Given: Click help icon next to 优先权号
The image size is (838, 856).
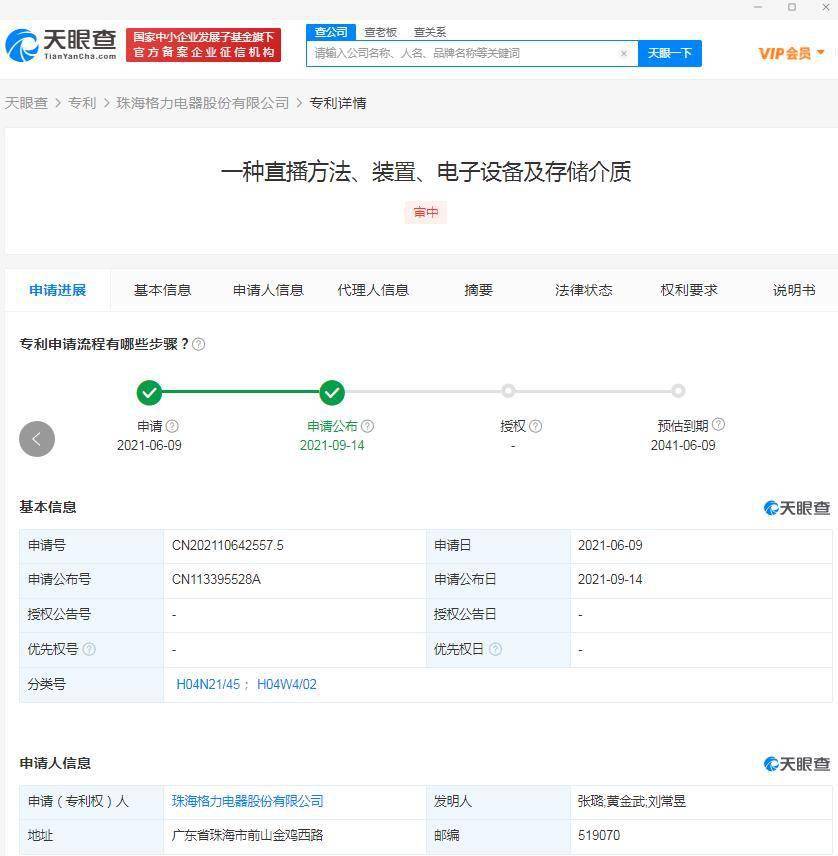Looking at the screenshot, I should [x=89, y=649].
